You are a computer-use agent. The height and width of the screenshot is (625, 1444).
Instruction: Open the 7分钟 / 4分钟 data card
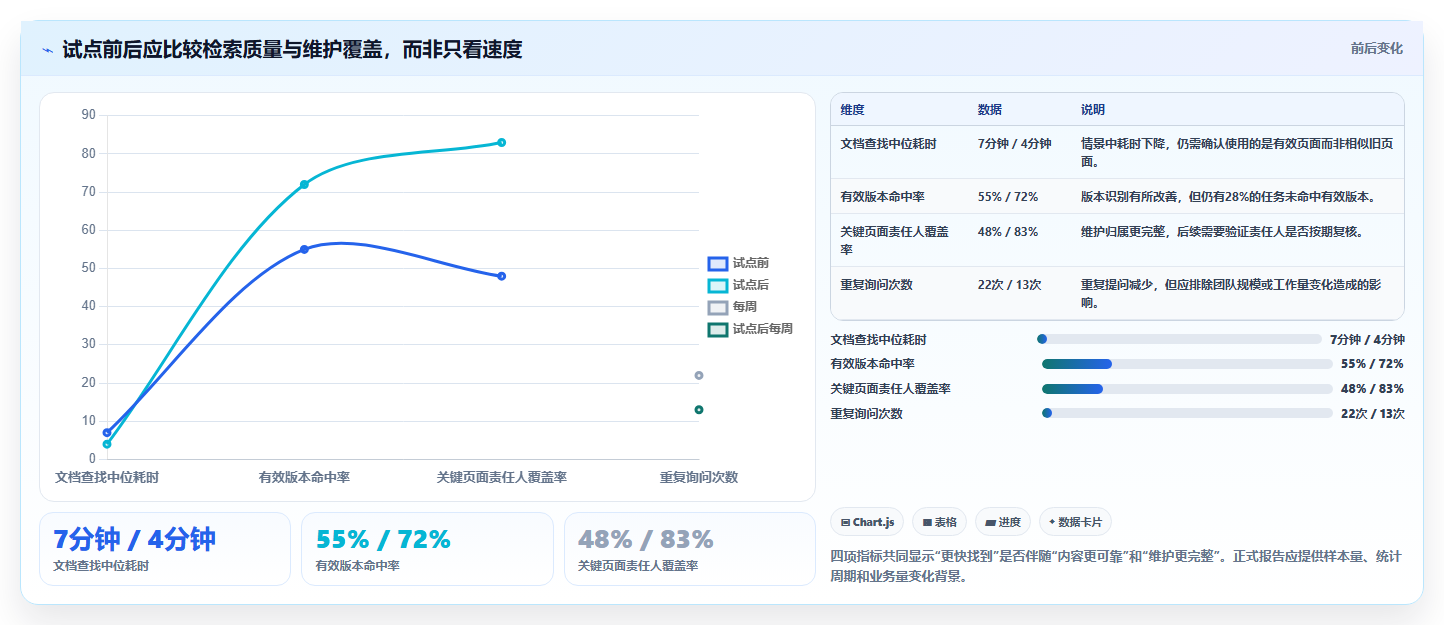(165, 549)
